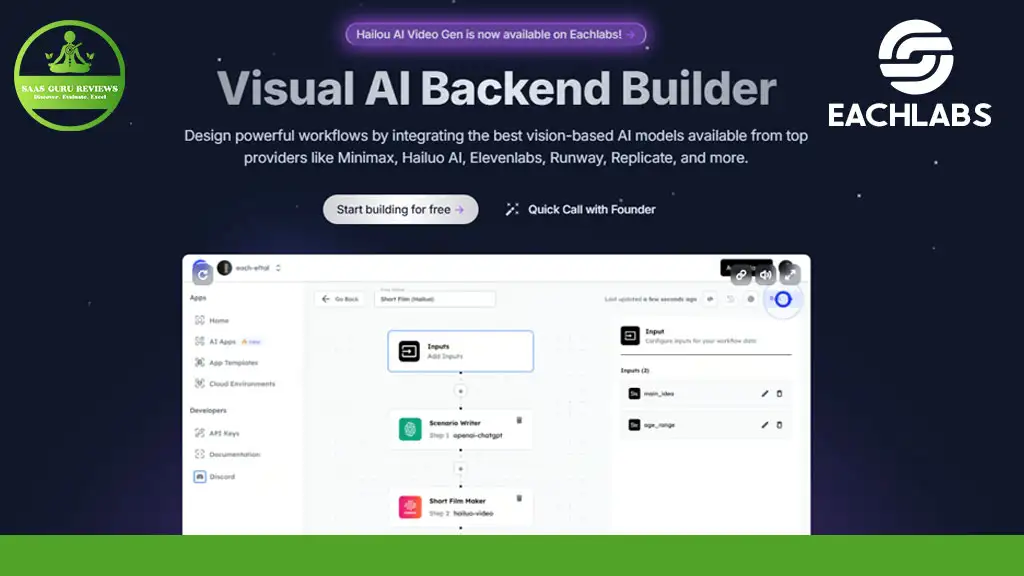Click the user avatar in the app header
The image size is (1024, 576).
tap(786, 267)
